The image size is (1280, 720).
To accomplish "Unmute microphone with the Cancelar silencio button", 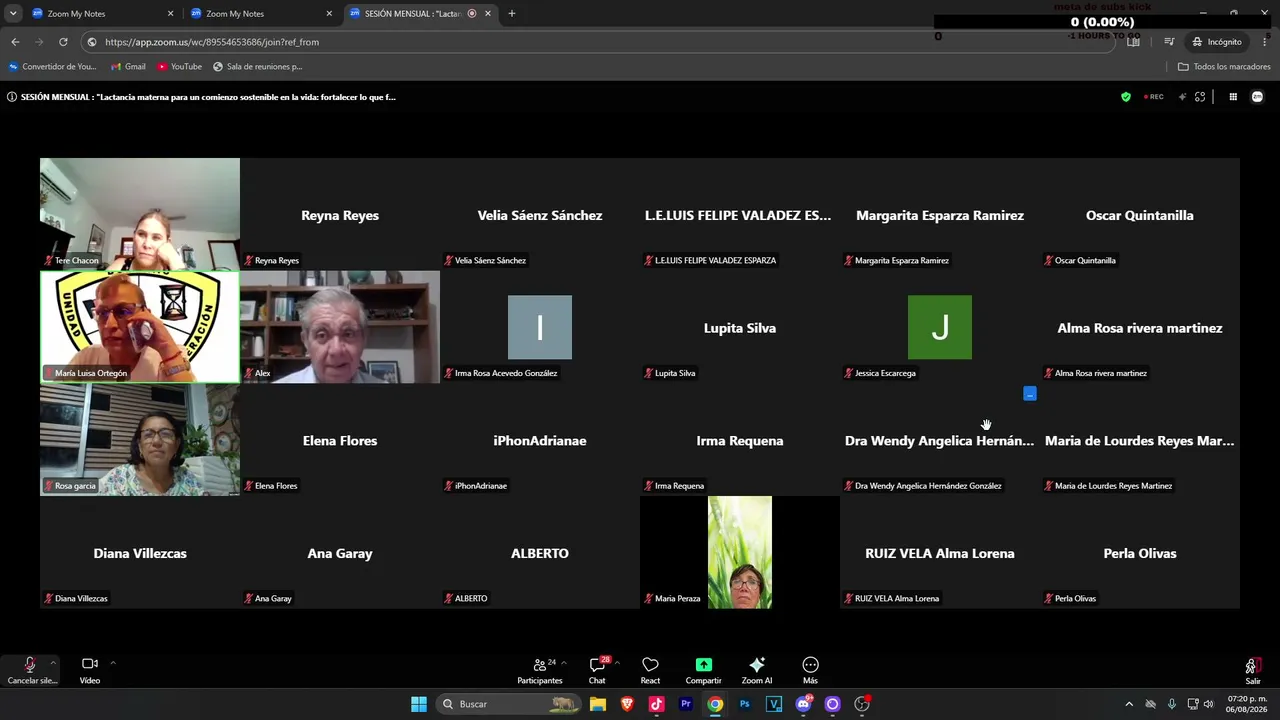I will pyautogui.click(x=30, y=670).
